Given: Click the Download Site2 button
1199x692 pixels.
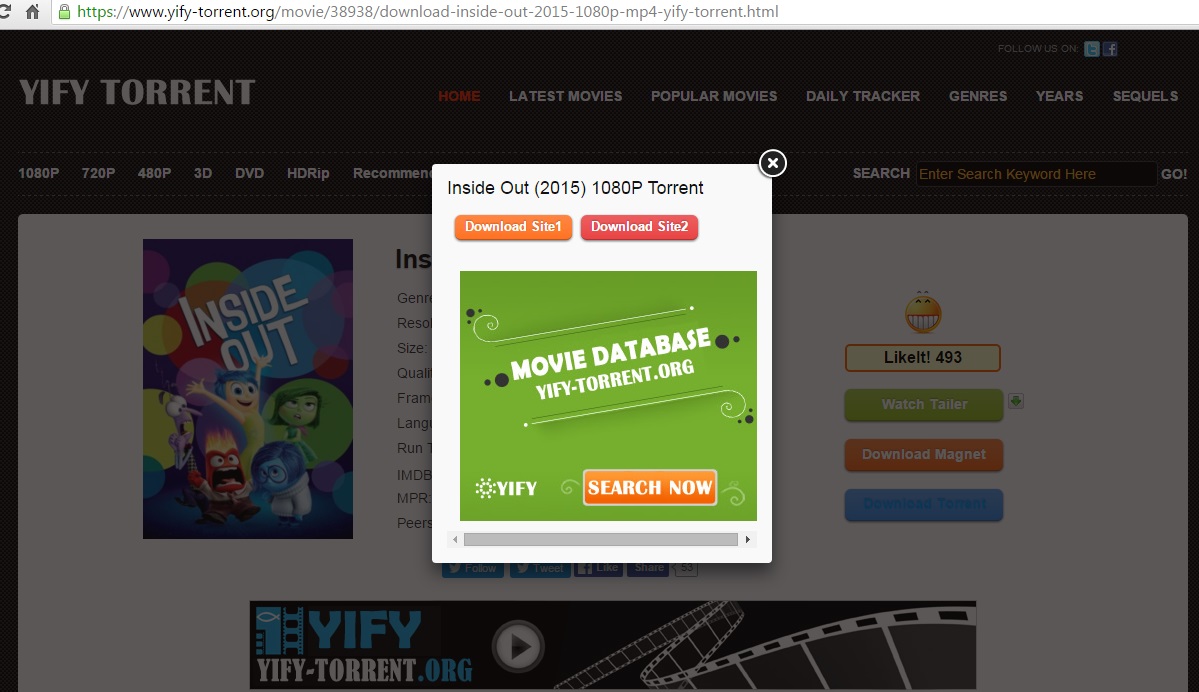Looking at the screenshot, I should coord(639,227).
